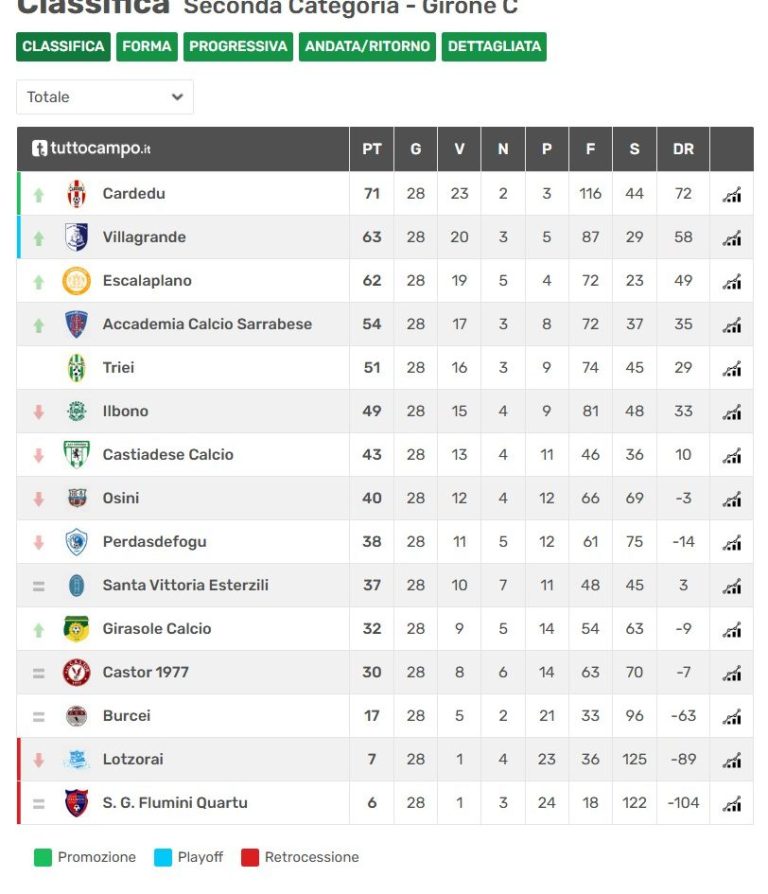Image resolution: width=768 pixels, height=894 pixels.
Task: Open the stats chart icon for Cardedu
Action: 732,194
